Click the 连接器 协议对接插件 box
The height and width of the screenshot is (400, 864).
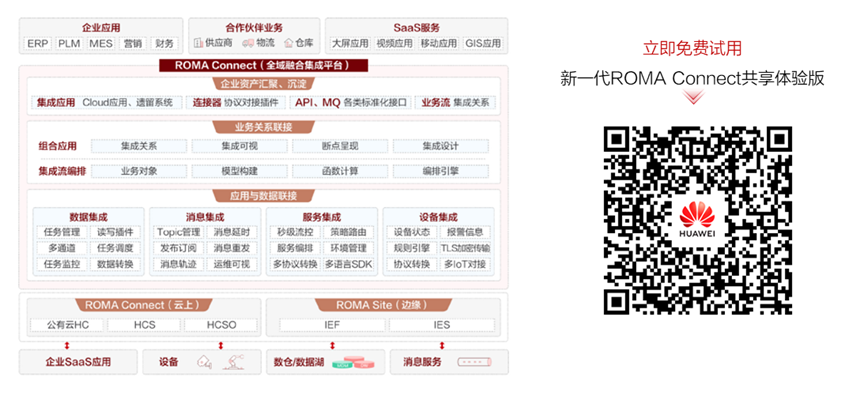pos(236,102)
